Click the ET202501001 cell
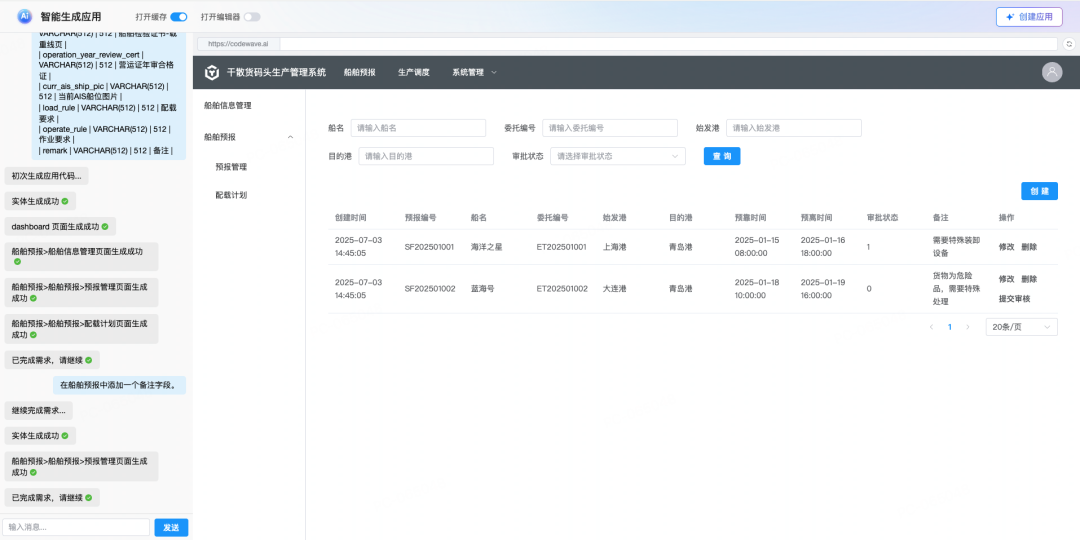The image size is (1080, 540). pos(561,247)
